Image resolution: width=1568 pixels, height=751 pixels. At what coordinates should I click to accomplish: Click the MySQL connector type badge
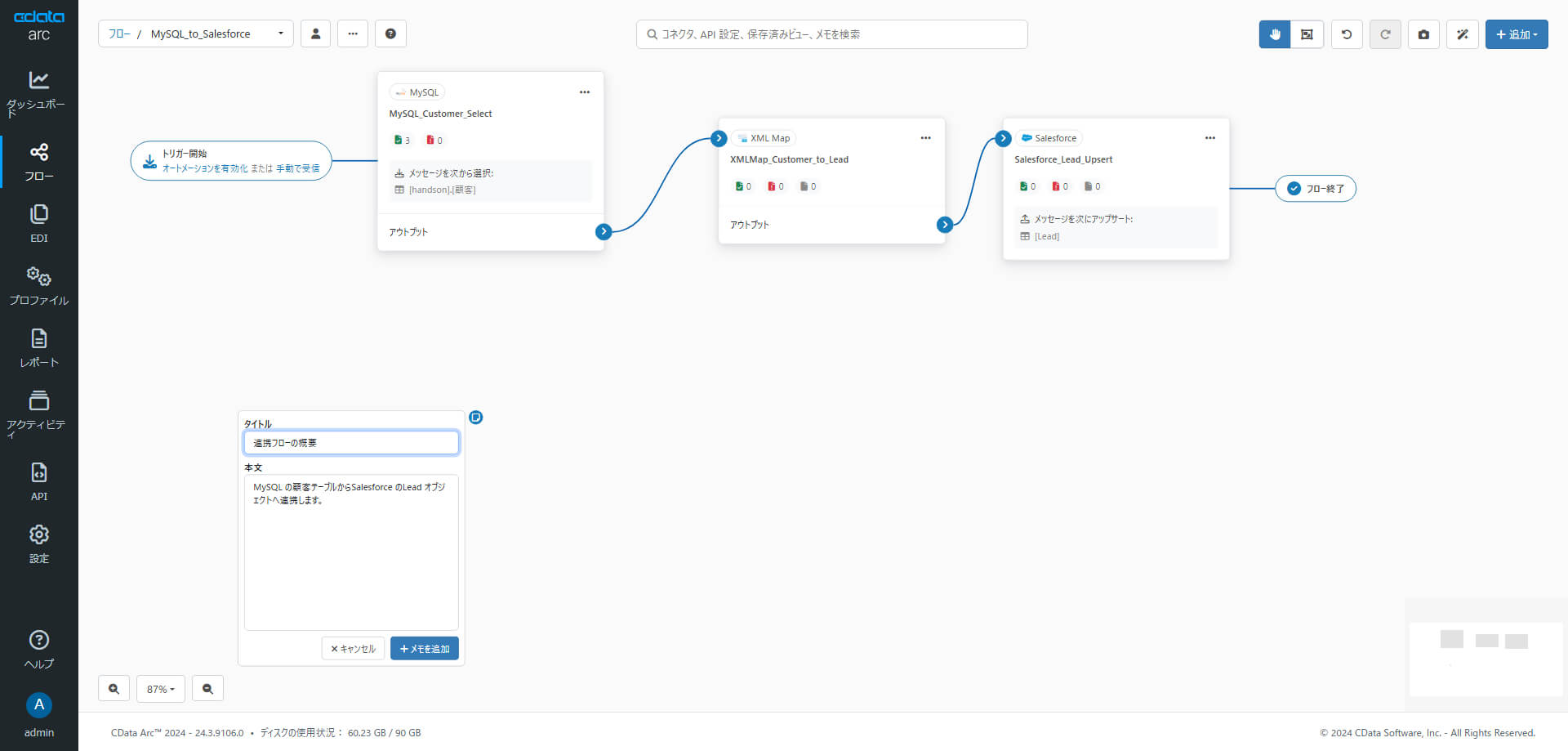pos(417,92)
